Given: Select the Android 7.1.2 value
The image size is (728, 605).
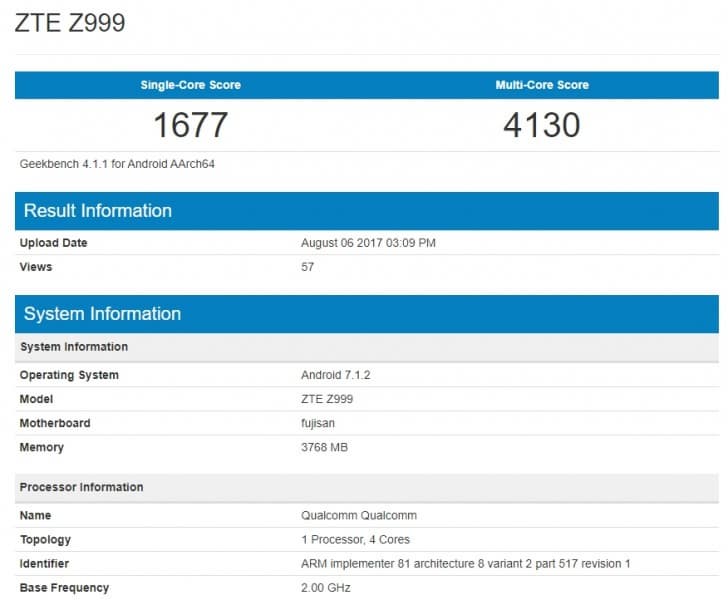Looking at the screenshot, I should [x=336, y=375].
